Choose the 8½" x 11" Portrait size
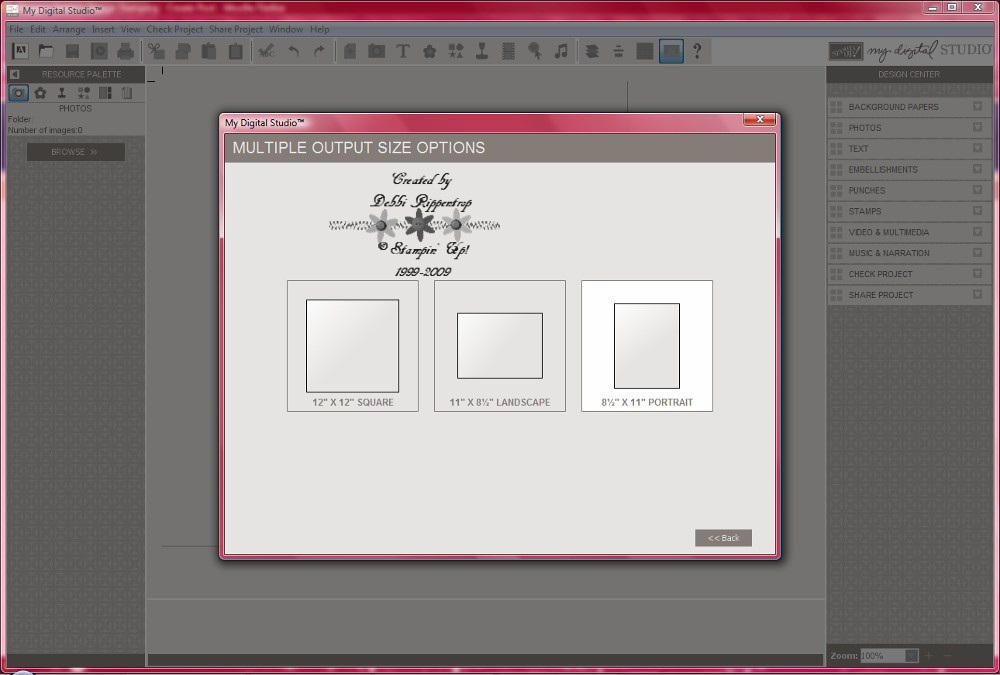1000x675 pixels. coord(647,346)
